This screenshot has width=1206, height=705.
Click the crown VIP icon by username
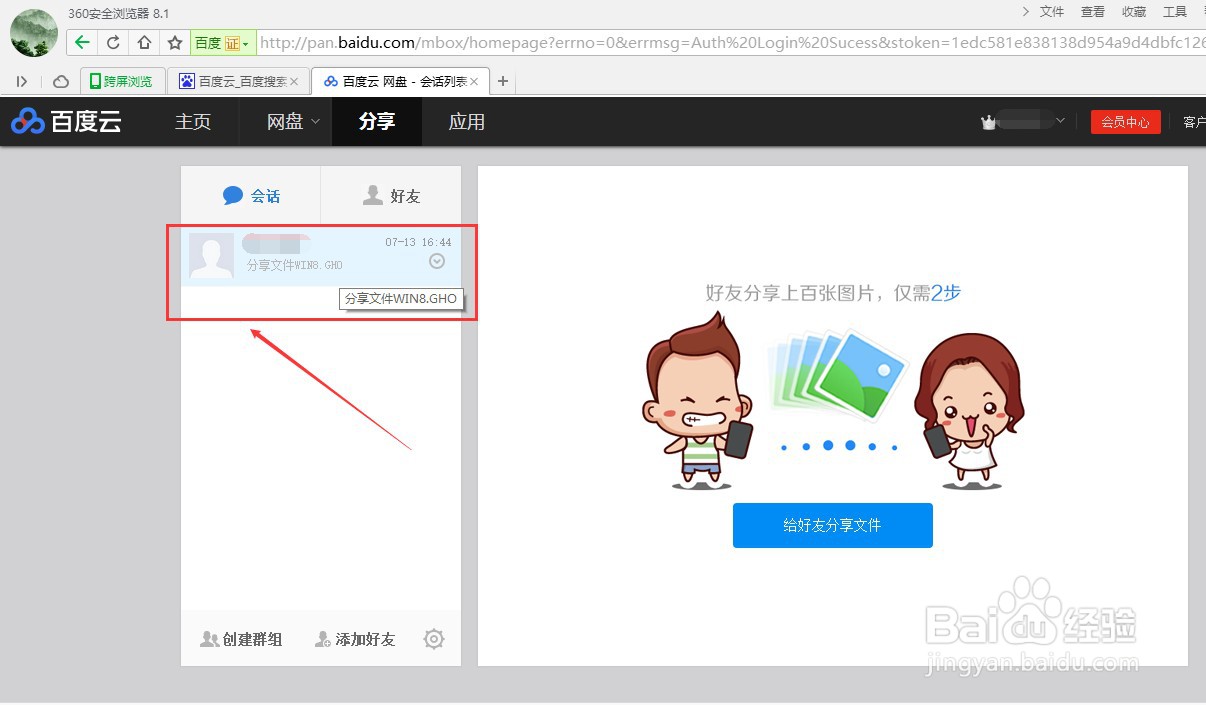(x=989, y=122)
